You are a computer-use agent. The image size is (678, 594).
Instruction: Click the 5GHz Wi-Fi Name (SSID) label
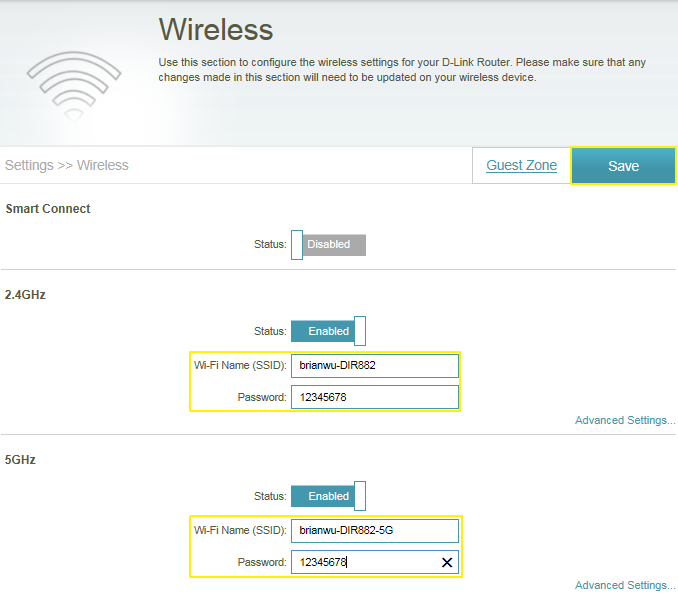click(240, 530)
